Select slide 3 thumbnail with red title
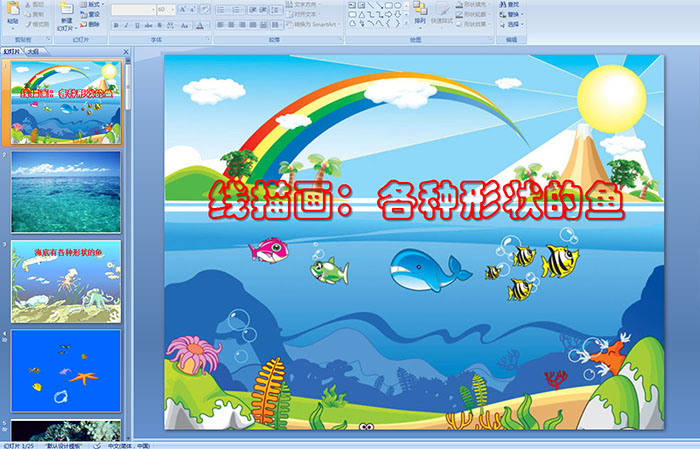 66,281
